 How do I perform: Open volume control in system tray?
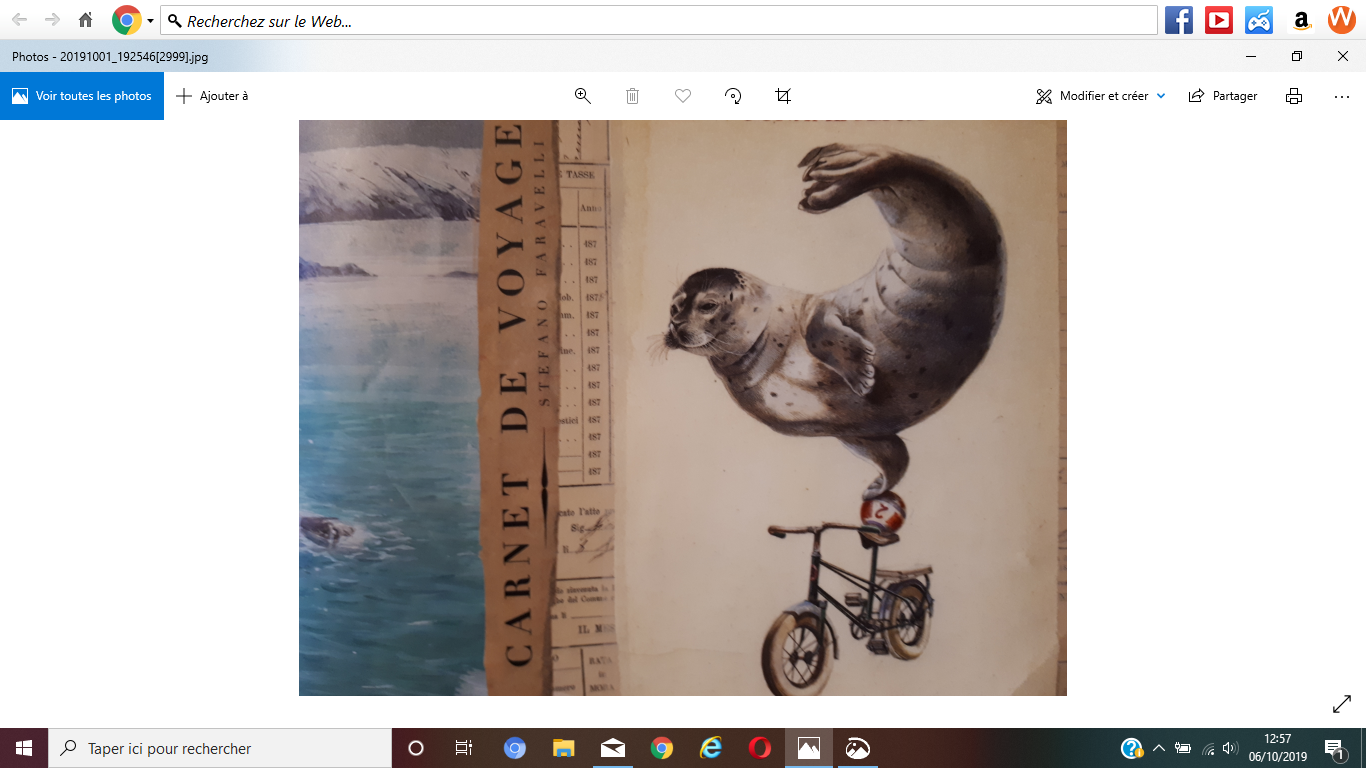[x=1230, y=748]
